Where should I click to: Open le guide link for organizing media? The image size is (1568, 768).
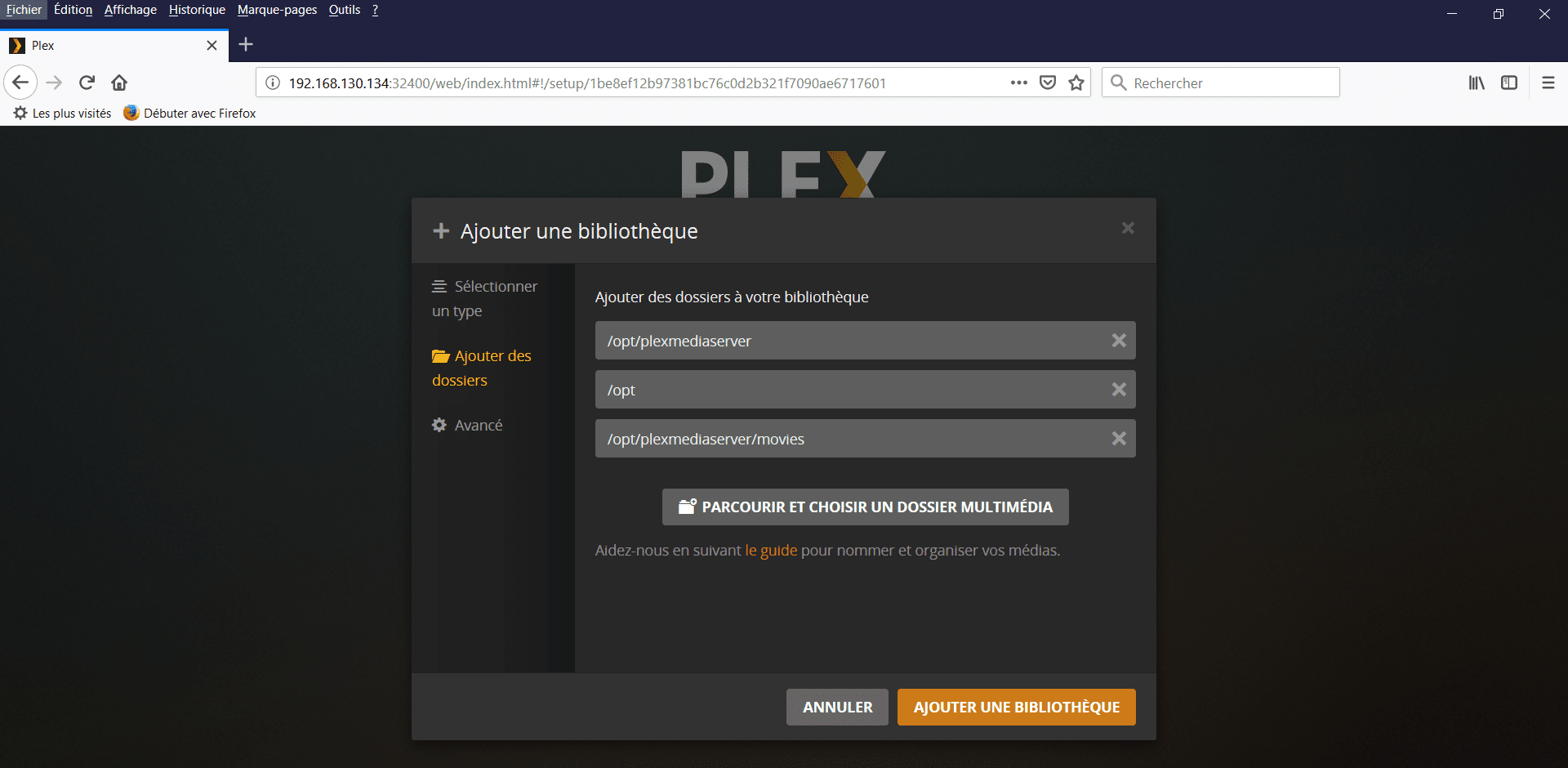[770, 550]
